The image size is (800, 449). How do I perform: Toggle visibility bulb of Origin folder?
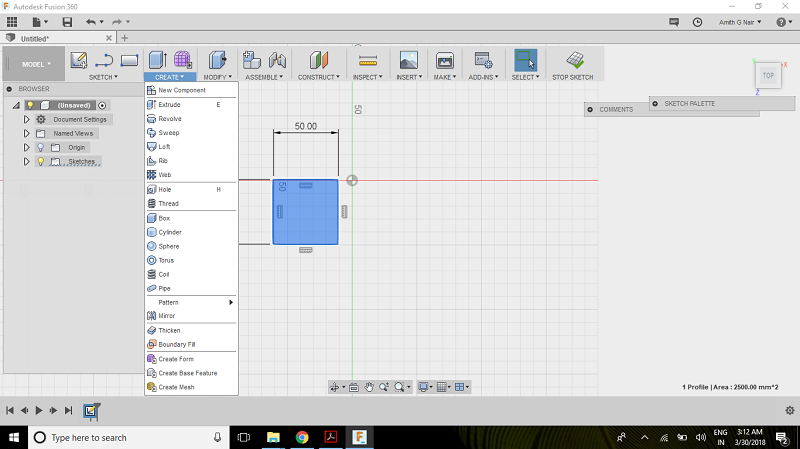(41, 147)
